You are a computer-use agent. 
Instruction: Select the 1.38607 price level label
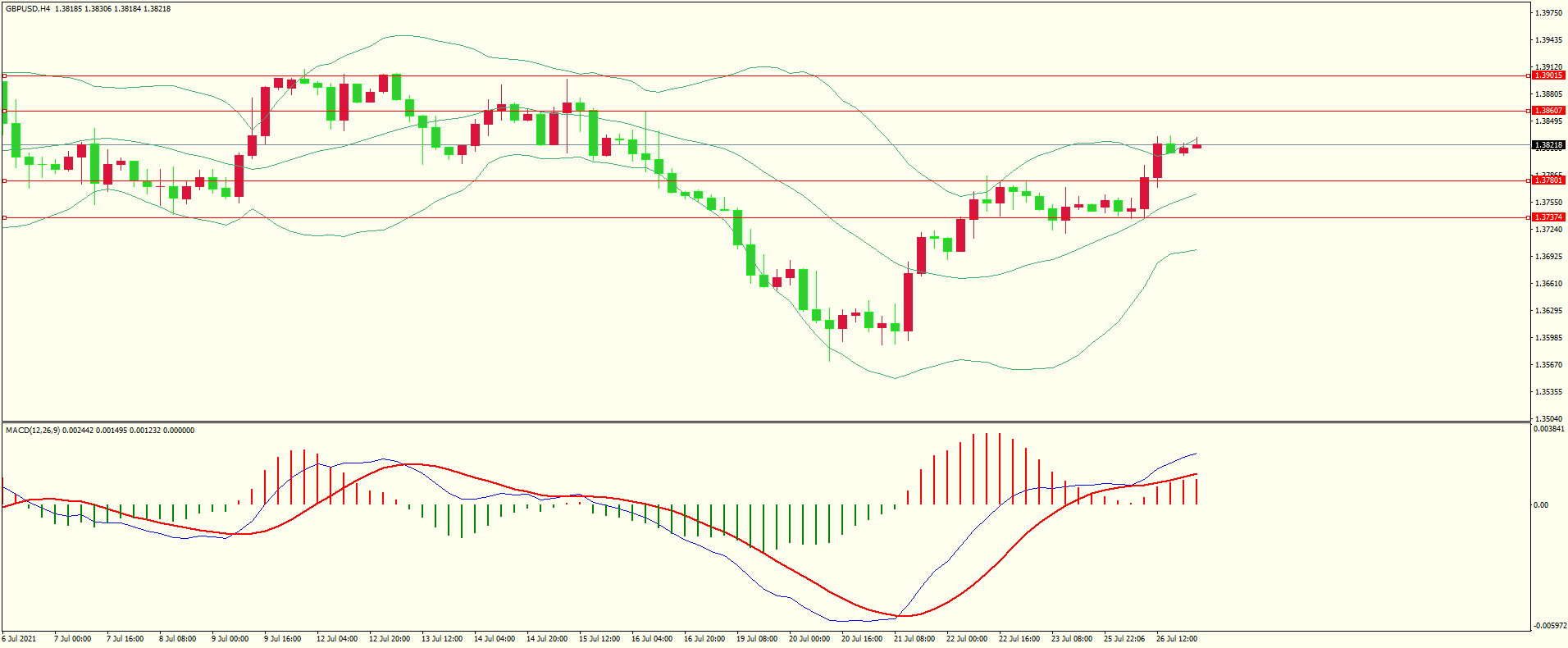1547,111
